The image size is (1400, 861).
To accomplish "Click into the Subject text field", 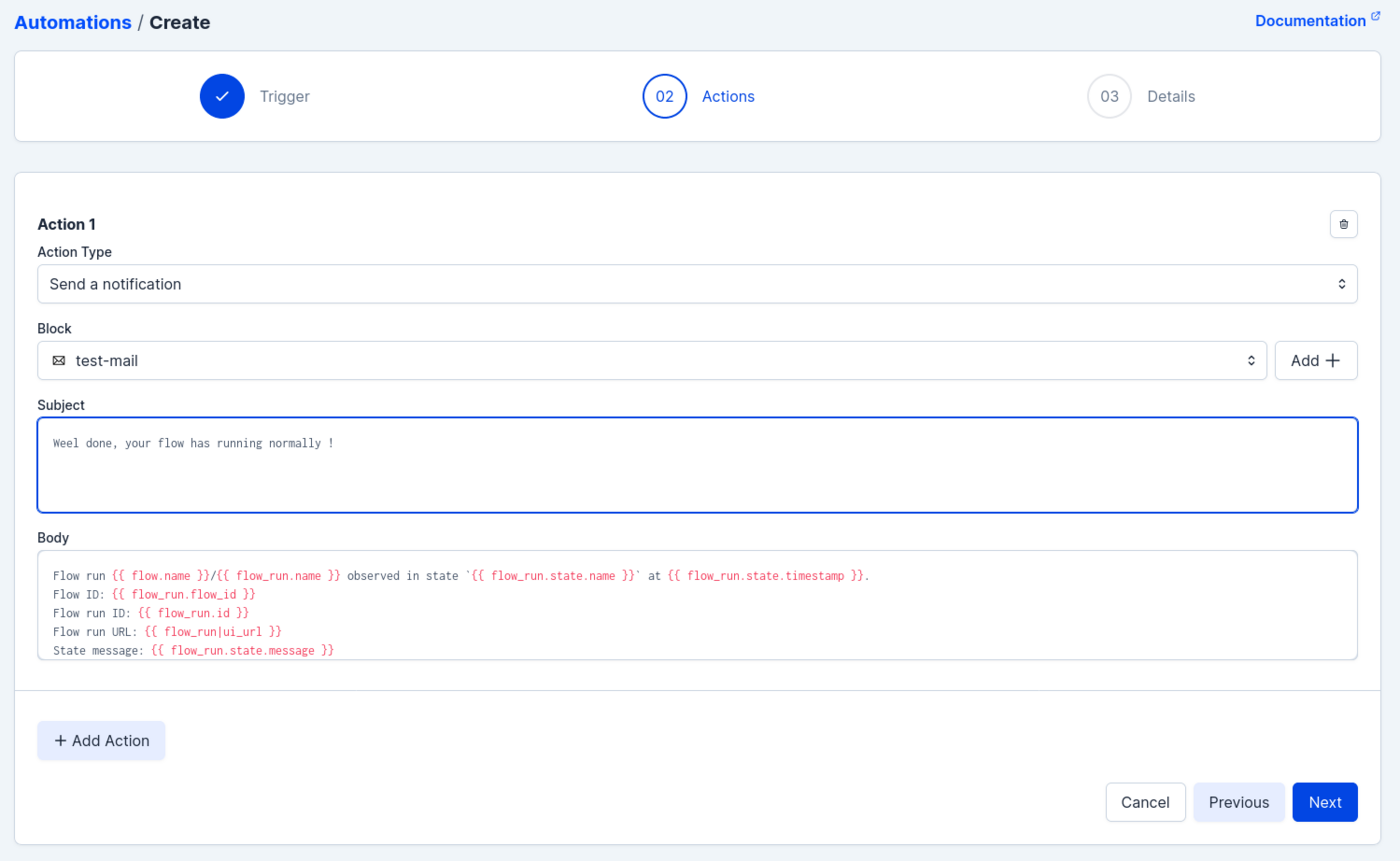I will 697,465.
